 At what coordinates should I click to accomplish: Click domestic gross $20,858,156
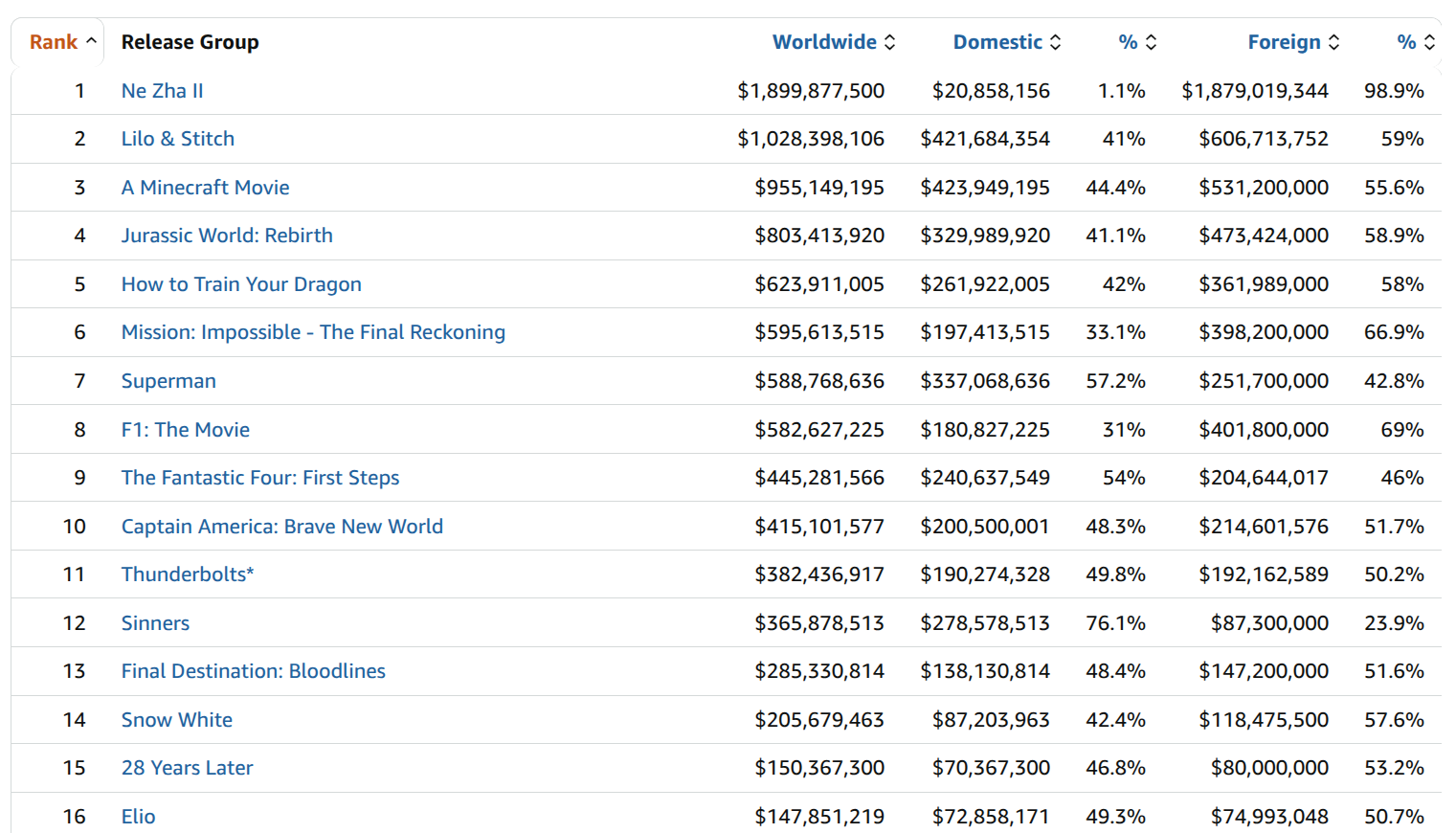[992, 91]
